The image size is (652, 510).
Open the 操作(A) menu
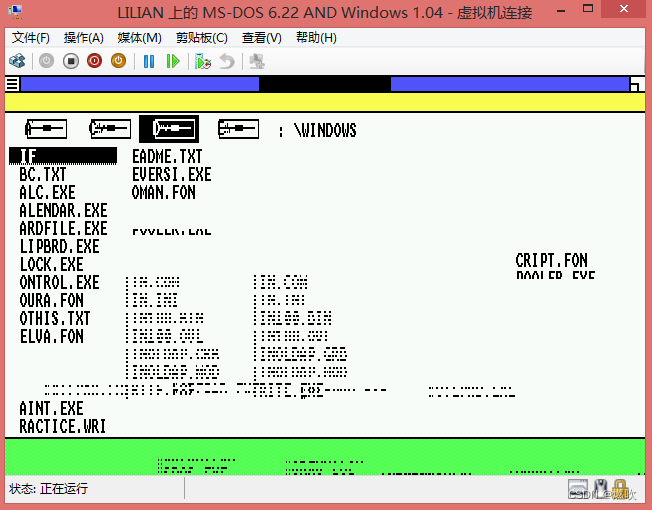[x=84, y=38]
